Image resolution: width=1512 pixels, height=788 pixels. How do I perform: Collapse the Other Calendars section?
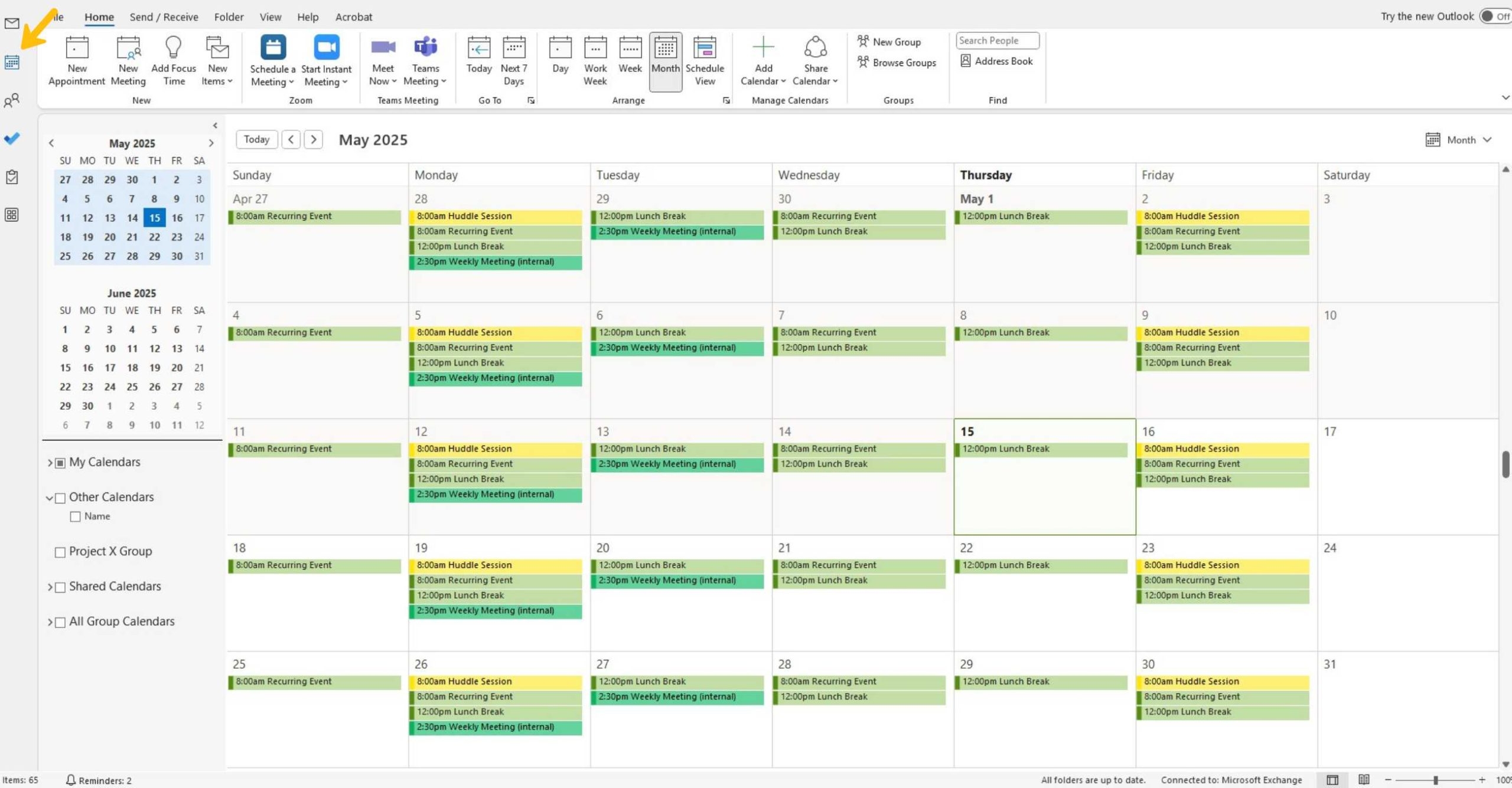[49, 498]
